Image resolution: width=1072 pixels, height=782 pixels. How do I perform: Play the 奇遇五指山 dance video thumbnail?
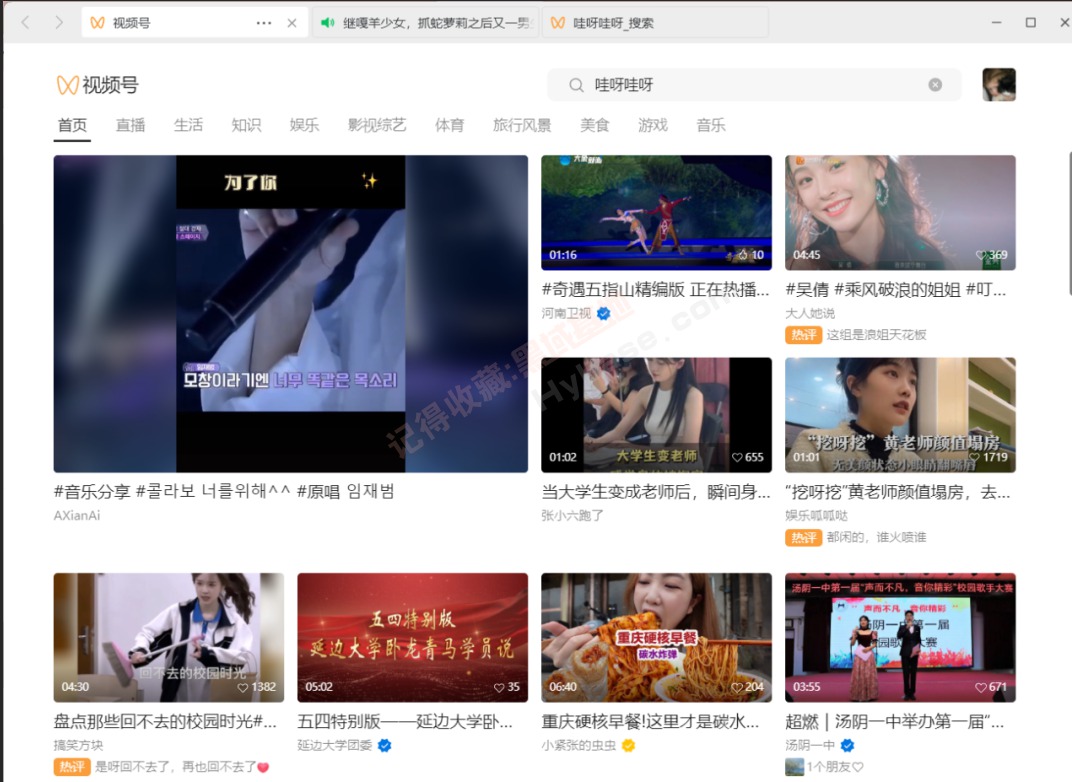tap(656, 213)
